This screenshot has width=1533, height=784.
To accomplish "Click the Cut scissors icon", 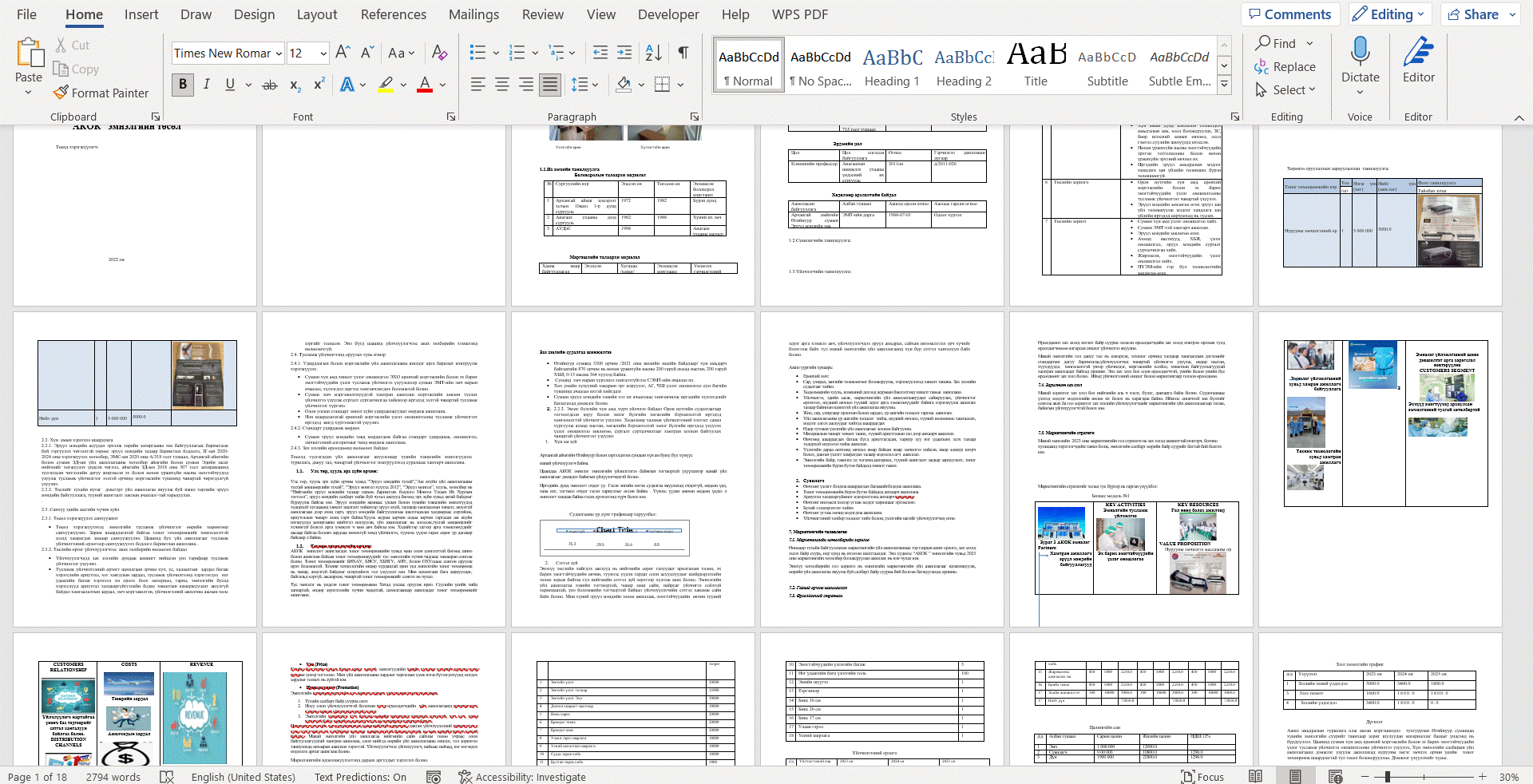I will (61, 46).
